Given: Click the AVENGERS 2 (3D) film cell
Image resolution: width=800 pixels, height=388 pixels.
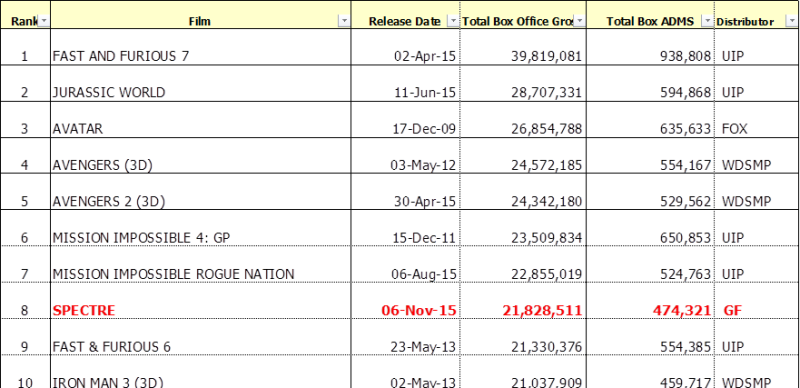Looking at the screenshot, I should [201, 192].
